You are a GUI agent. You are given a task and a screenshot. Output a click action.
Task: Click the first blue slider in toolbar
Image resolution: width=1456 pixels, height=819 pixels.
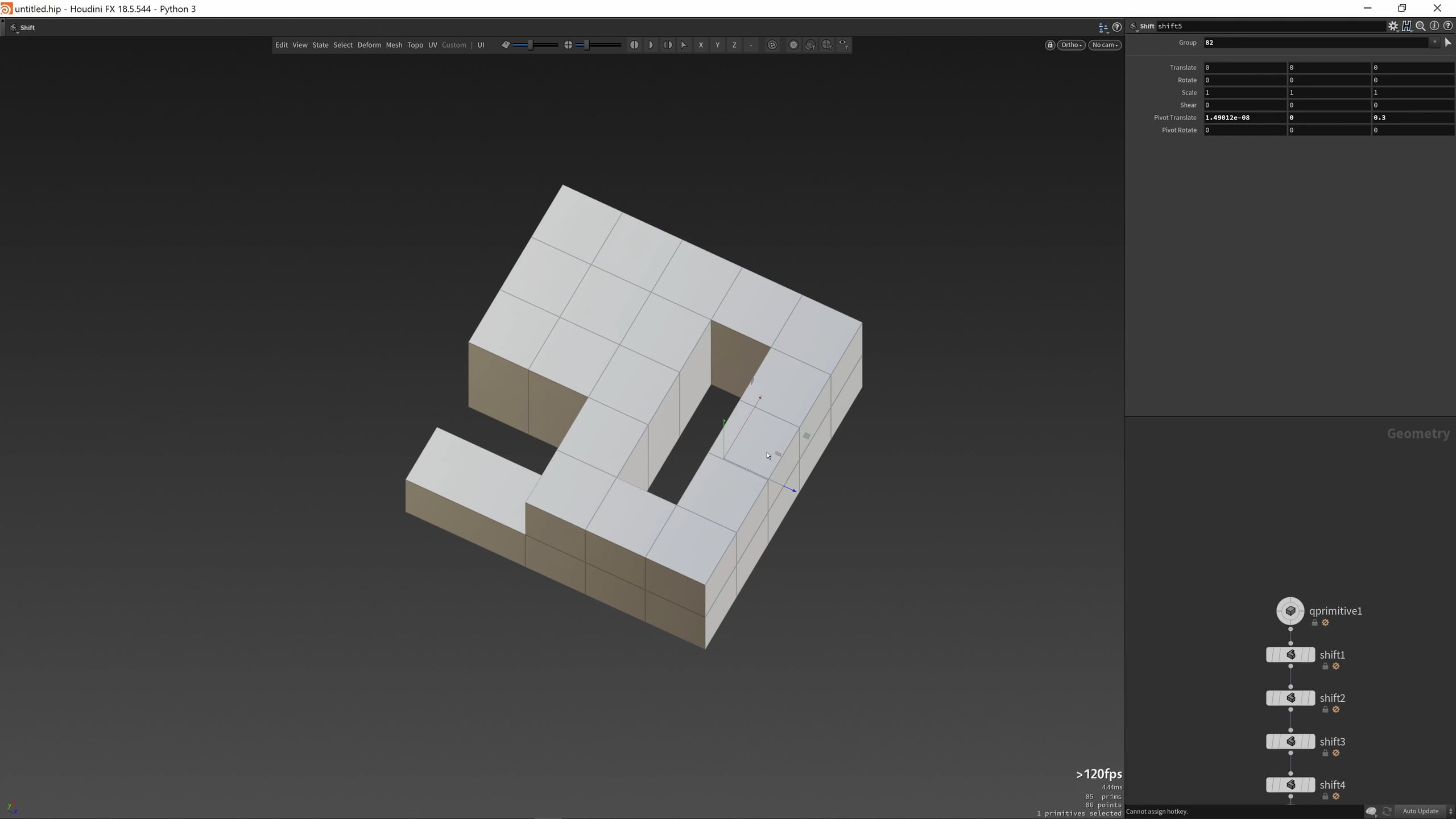(x=535, y=45)
